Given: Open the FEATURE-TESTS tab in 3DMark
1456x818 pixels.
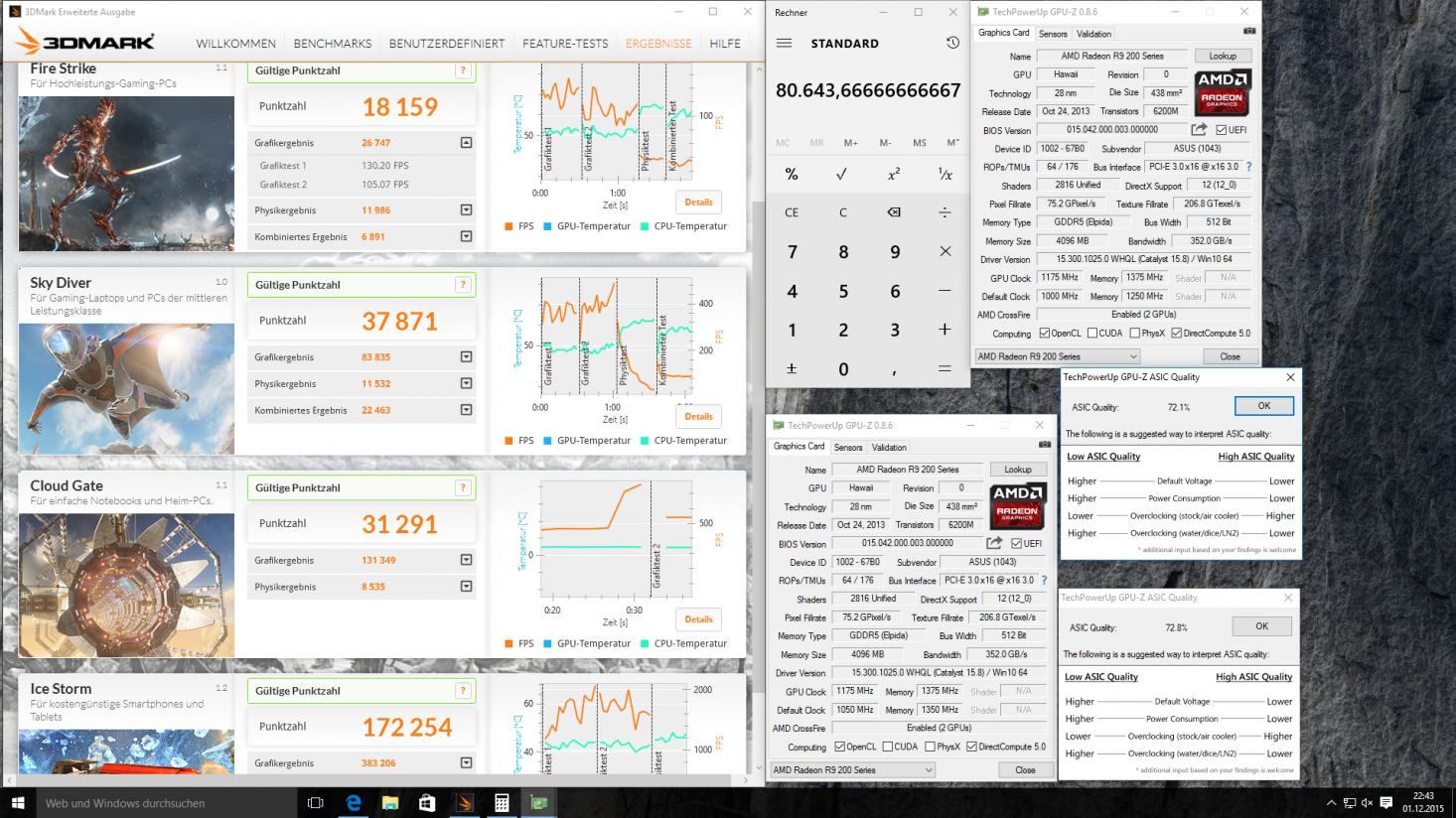Looking at the screenshot, I should point(565,44).
